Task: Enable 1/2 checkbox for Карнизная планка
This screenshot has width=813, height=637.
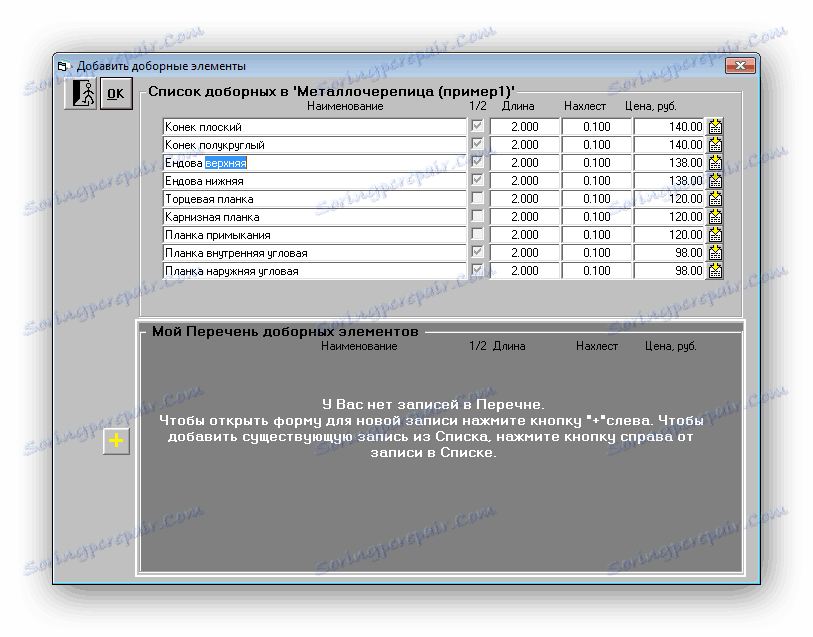Action: pos(478,216)
